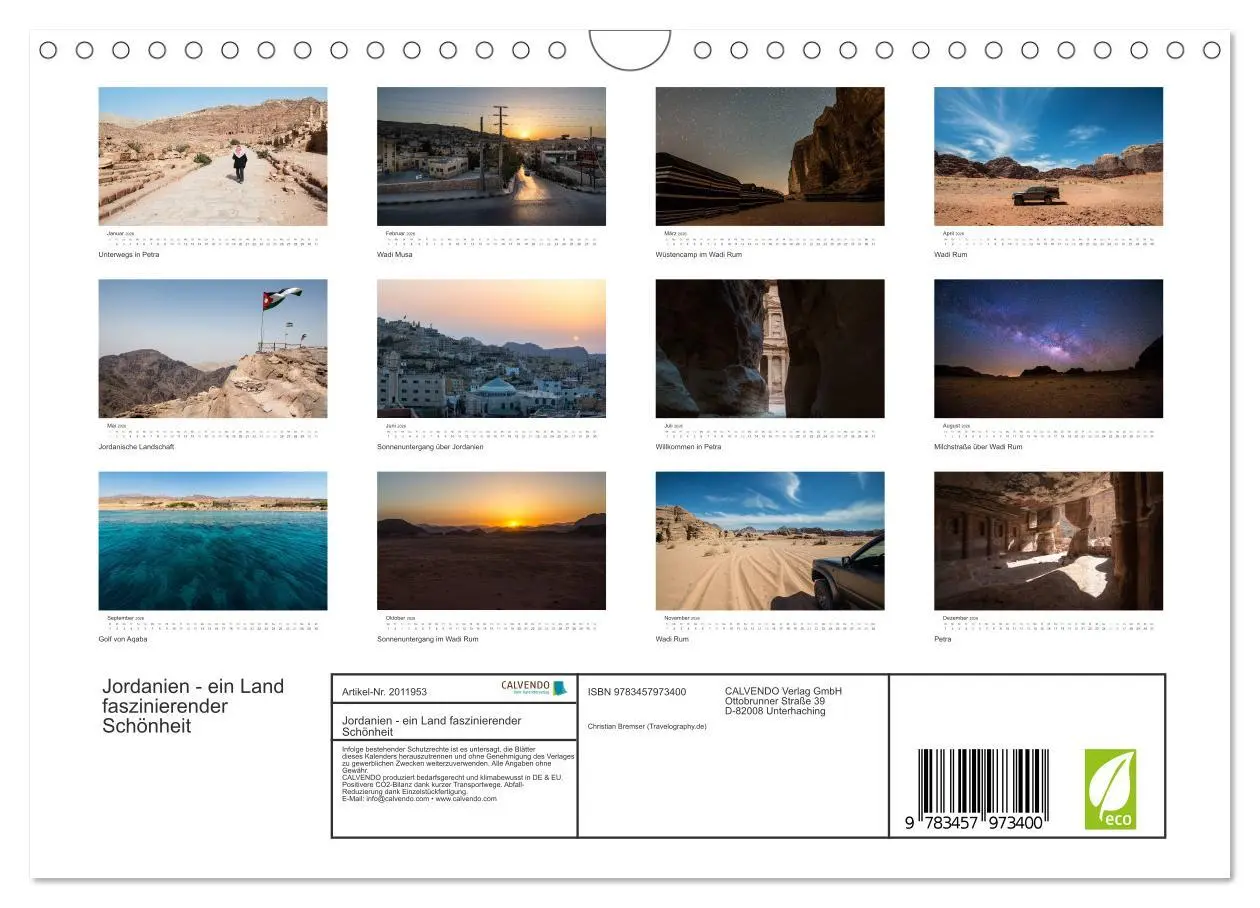Click the 'Januar' month label
This screenshot has width=1260, height=908.
pos(116,233)
